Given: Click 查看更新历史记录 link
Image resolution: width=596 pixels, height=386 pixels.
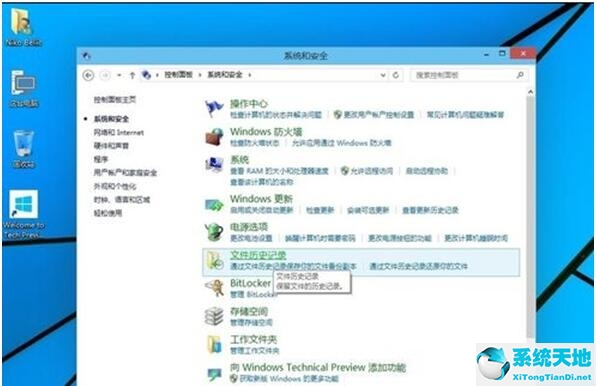Looking at the screenshot, I should tap(431, 210).
